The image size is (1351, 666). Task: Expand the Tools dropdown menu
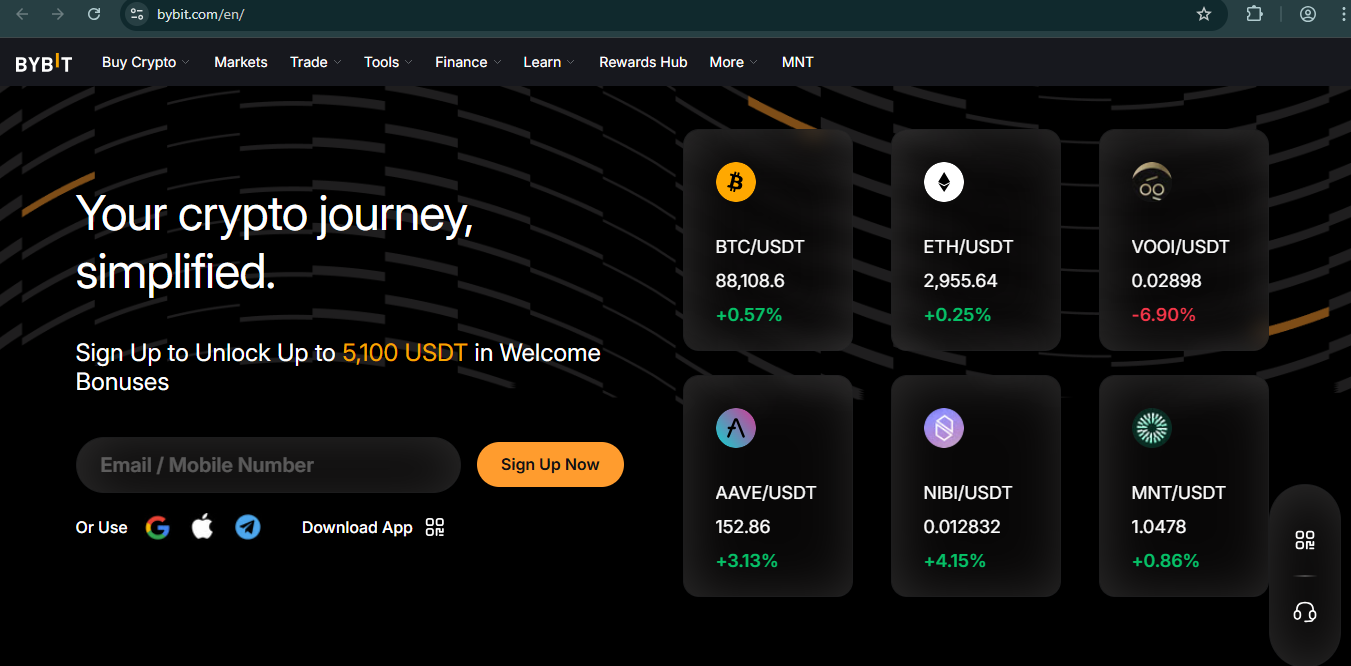pyautogui.click(x=389, y=62)
